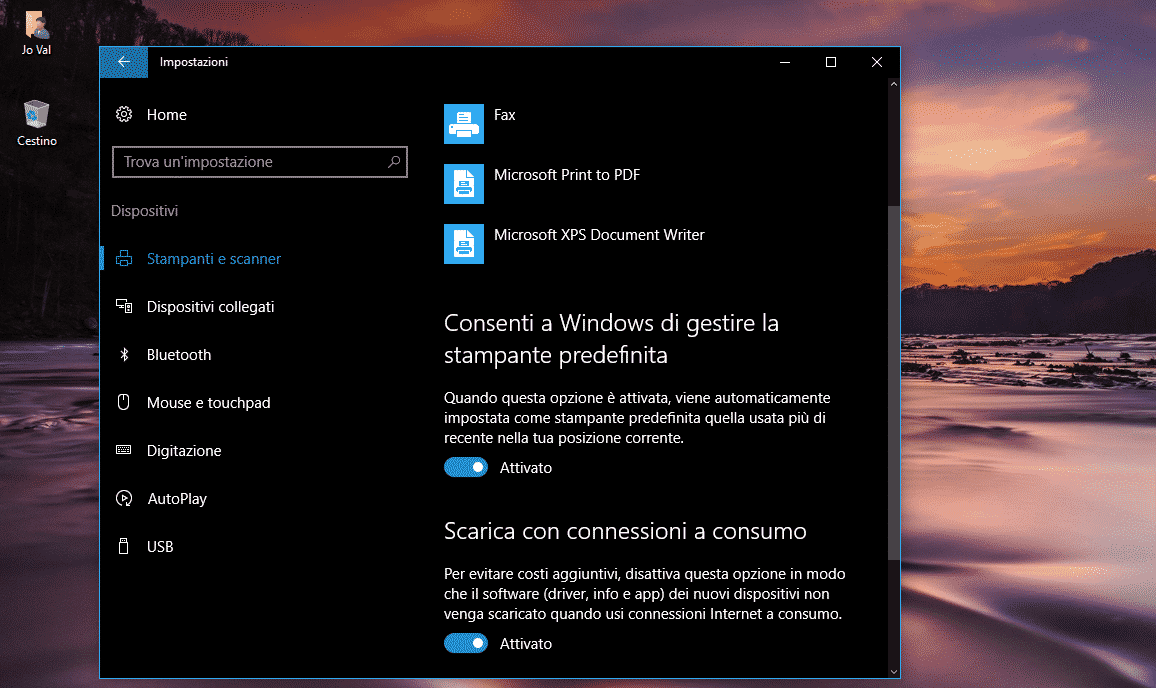The width and height of the screenshot is (1156, 688).
Task: Maximize the Impostazioni window
Action: (831, 62)
